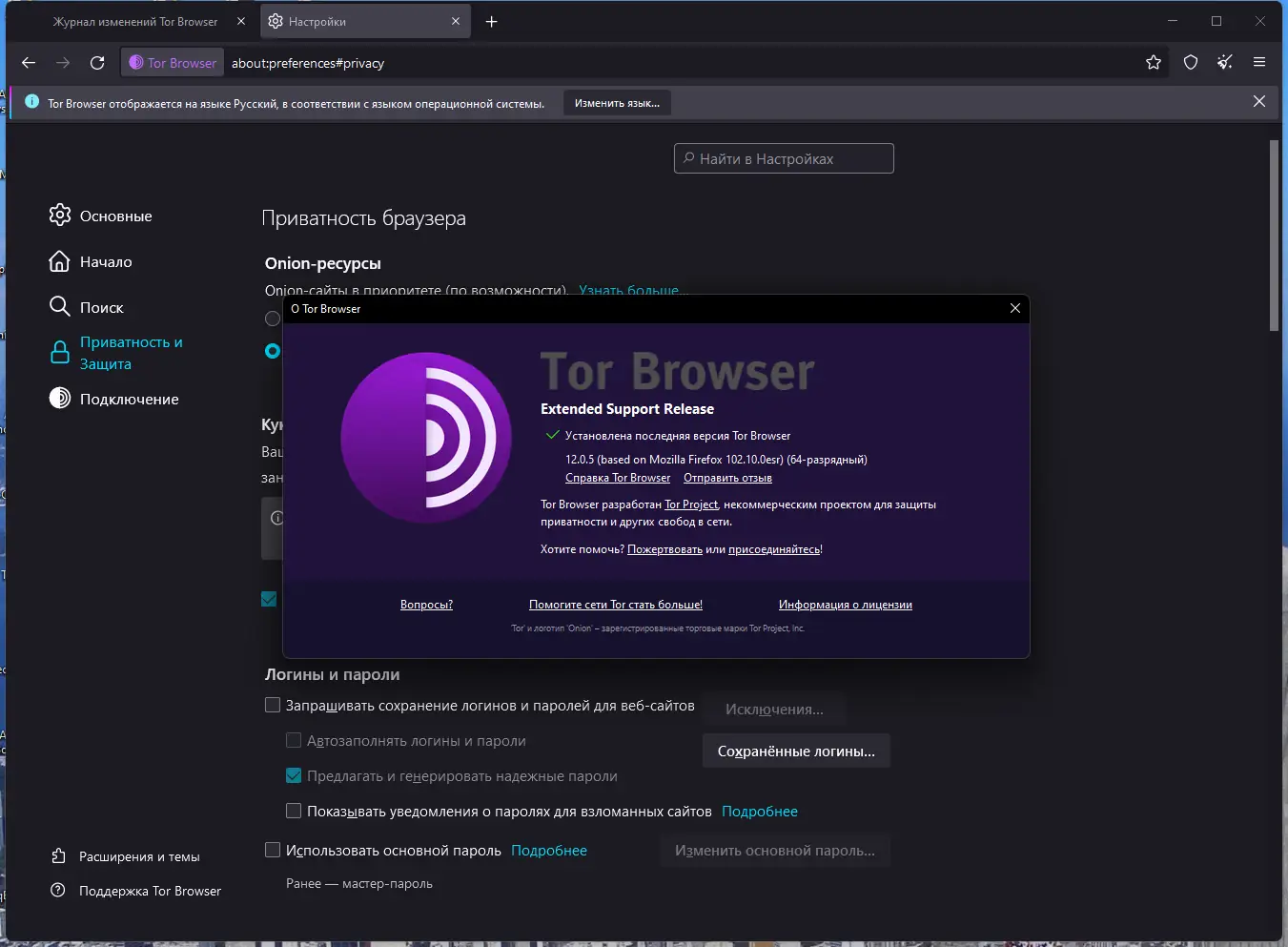Click the Tor Browser onion identity badge
Viewport: 1288px width, 947px height.
tap(173, 63)
